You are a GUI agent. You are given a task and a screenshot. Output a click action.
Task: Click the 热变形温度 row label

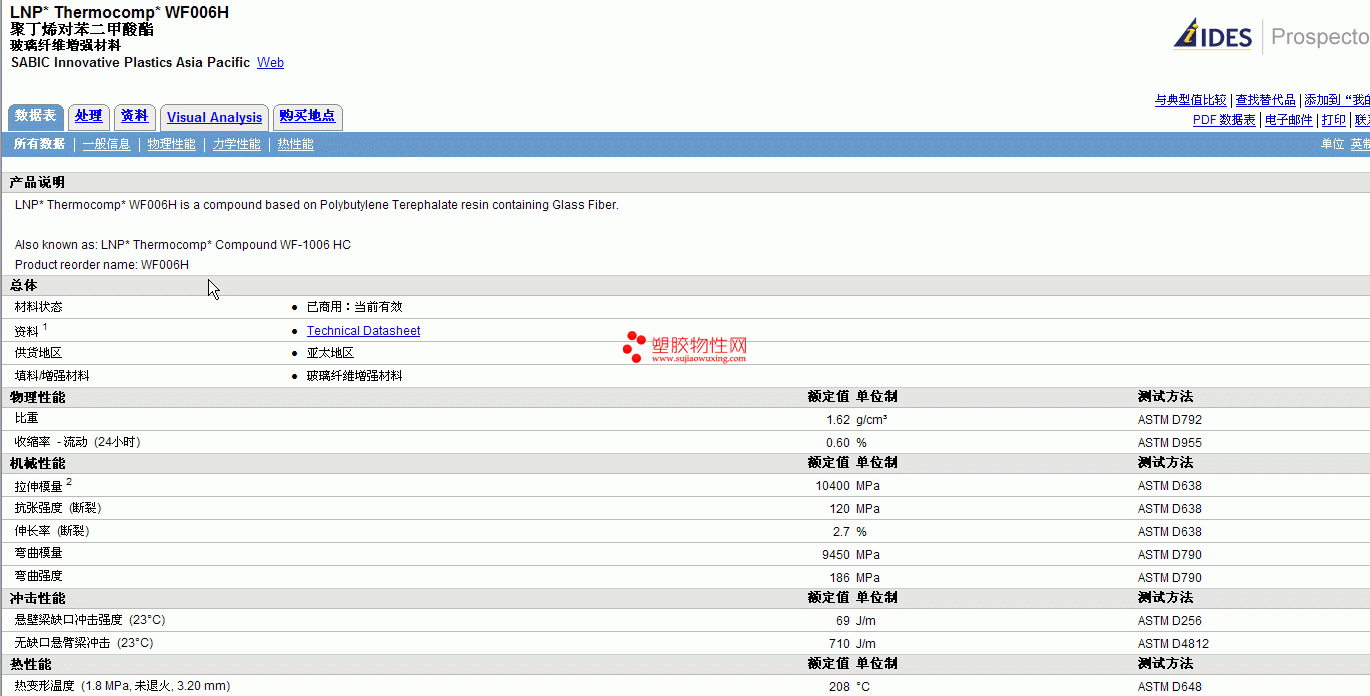(x=123, y=686)
